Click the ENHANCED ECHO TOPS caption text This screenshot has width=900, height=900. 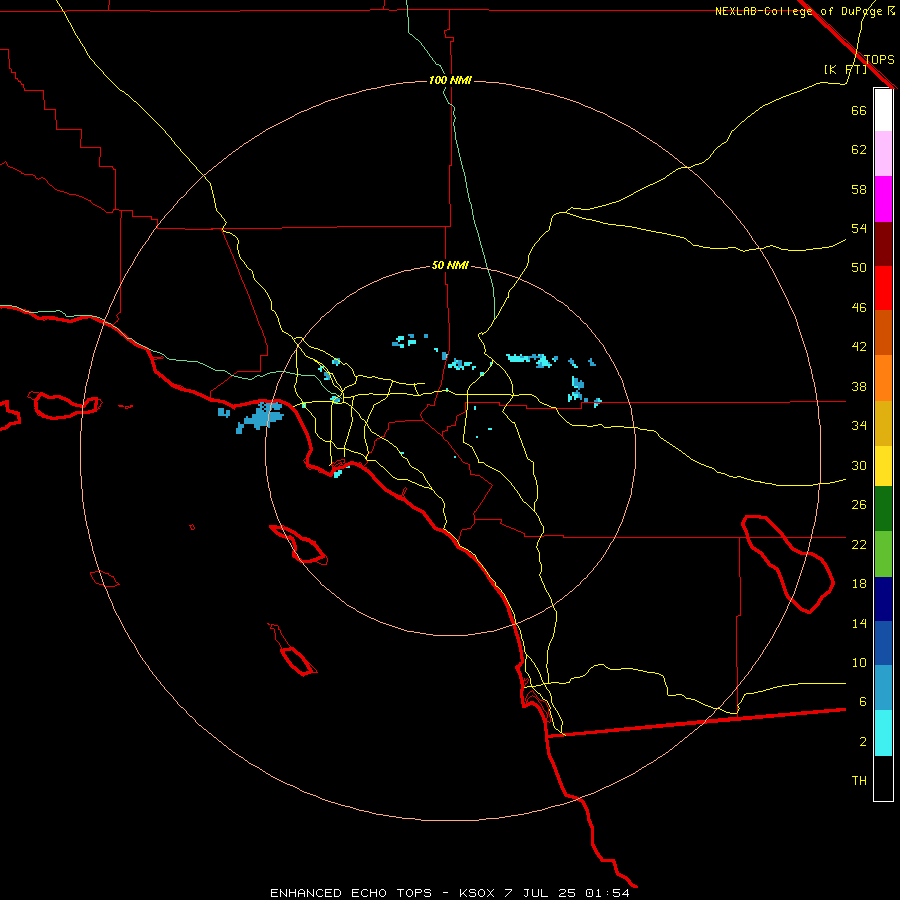[351, 893]
